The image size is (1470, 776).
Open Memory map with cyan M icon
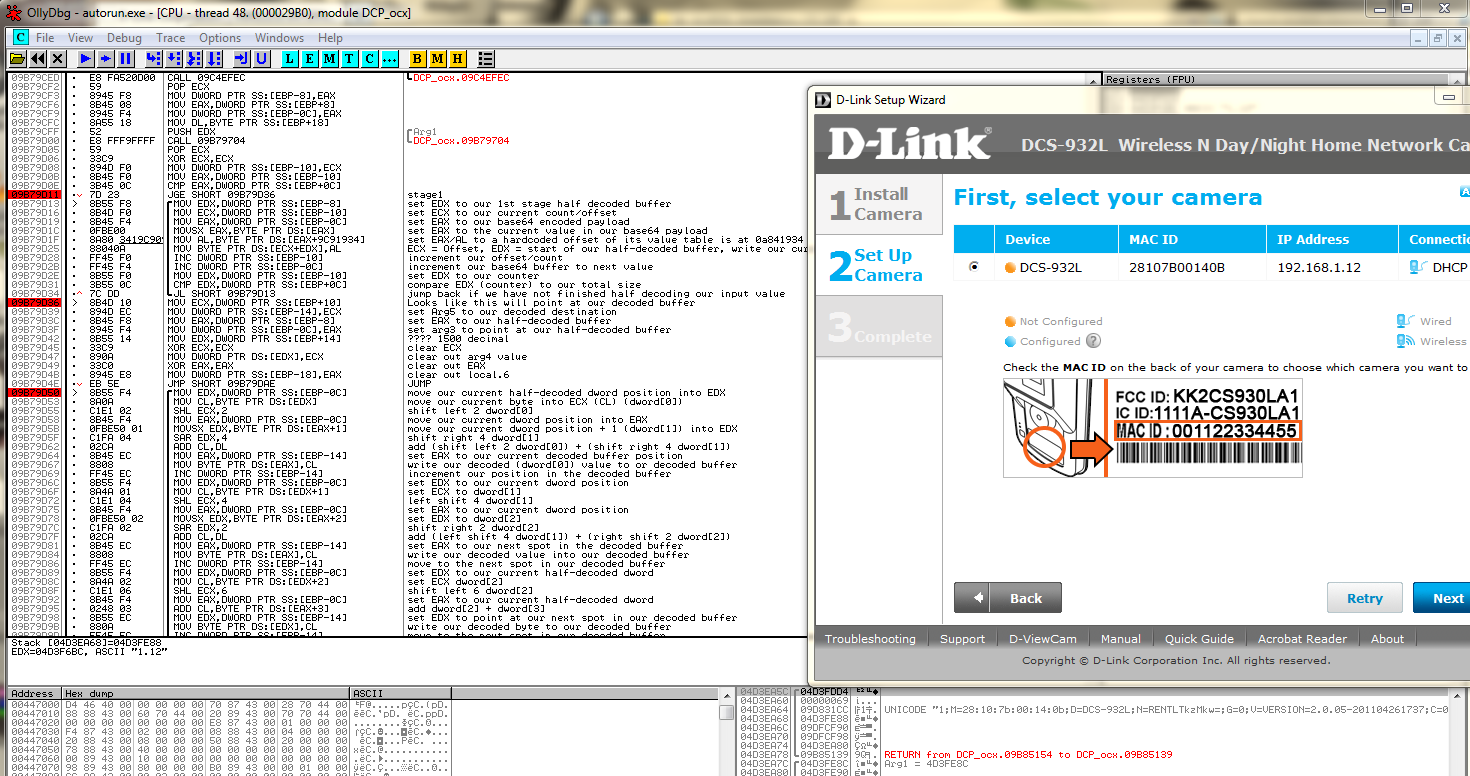click(x=329, y=59)
